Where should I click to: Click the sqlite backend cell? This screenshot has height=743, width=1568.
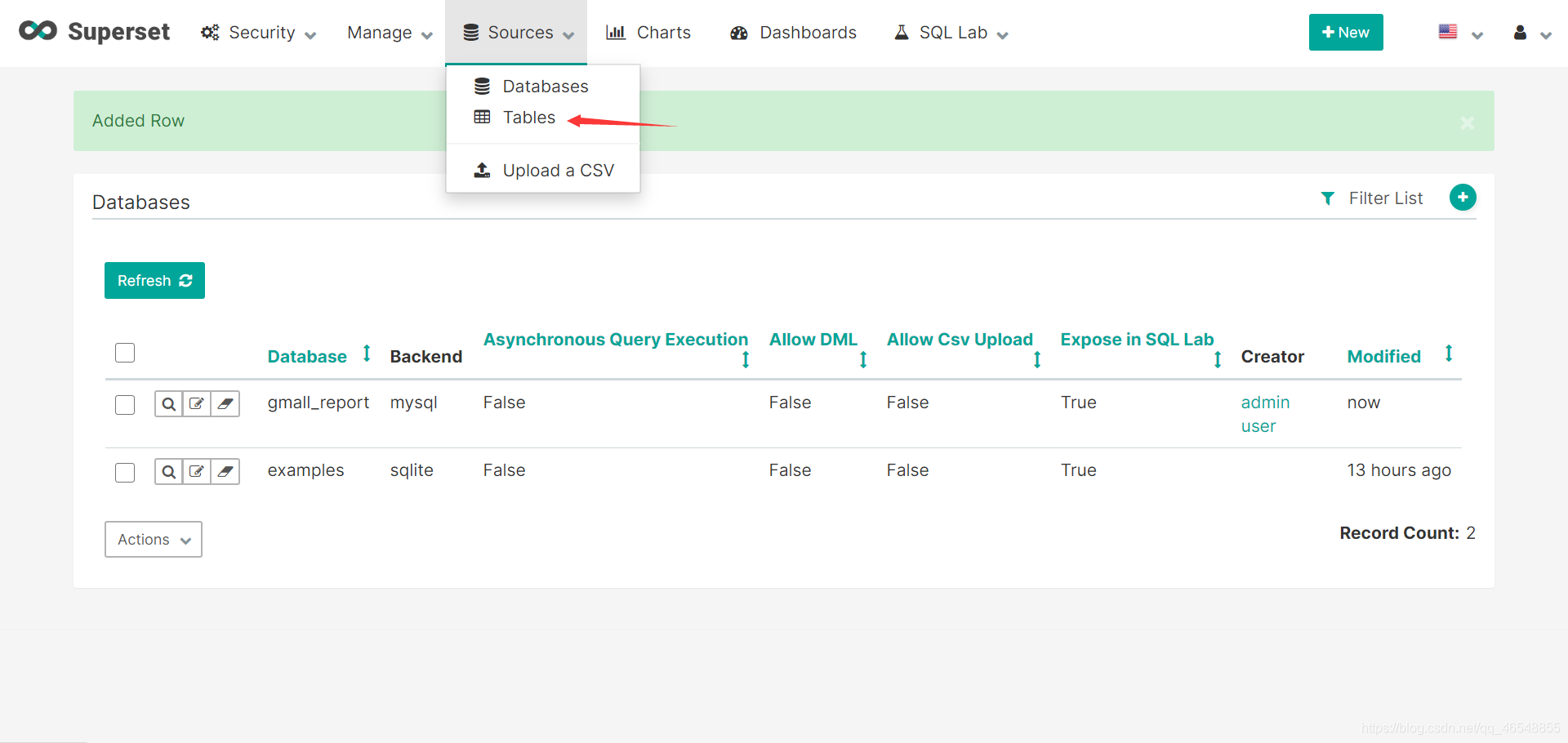pyautogui.click(x=412, y=470)
